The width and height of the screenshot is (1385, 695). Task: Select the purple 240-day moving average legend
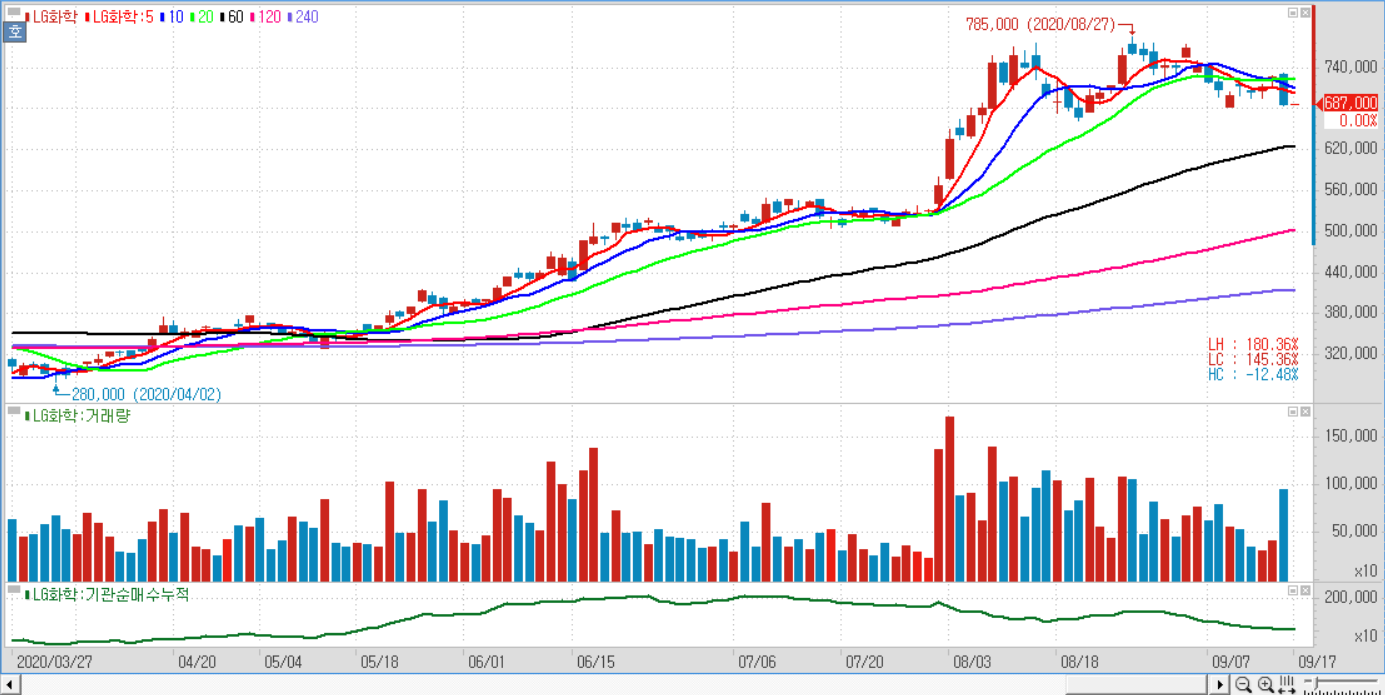point(302,17)
